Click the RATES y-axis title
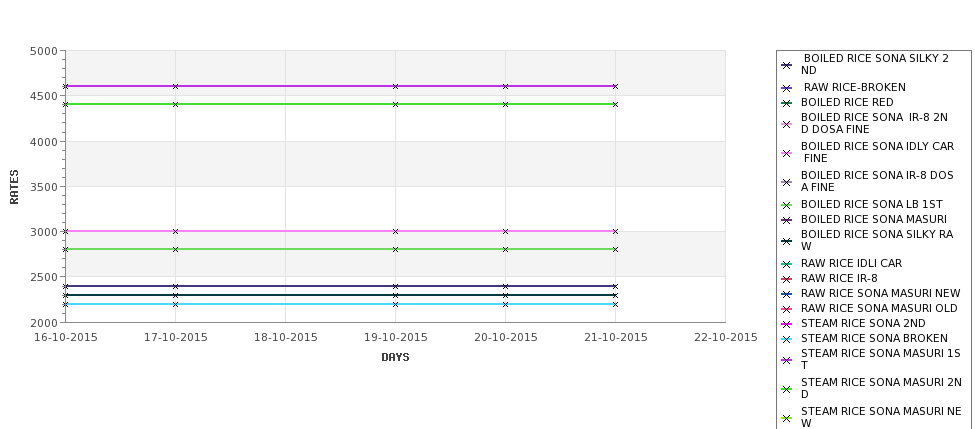975x429 pixels. [x=14, y=187]
